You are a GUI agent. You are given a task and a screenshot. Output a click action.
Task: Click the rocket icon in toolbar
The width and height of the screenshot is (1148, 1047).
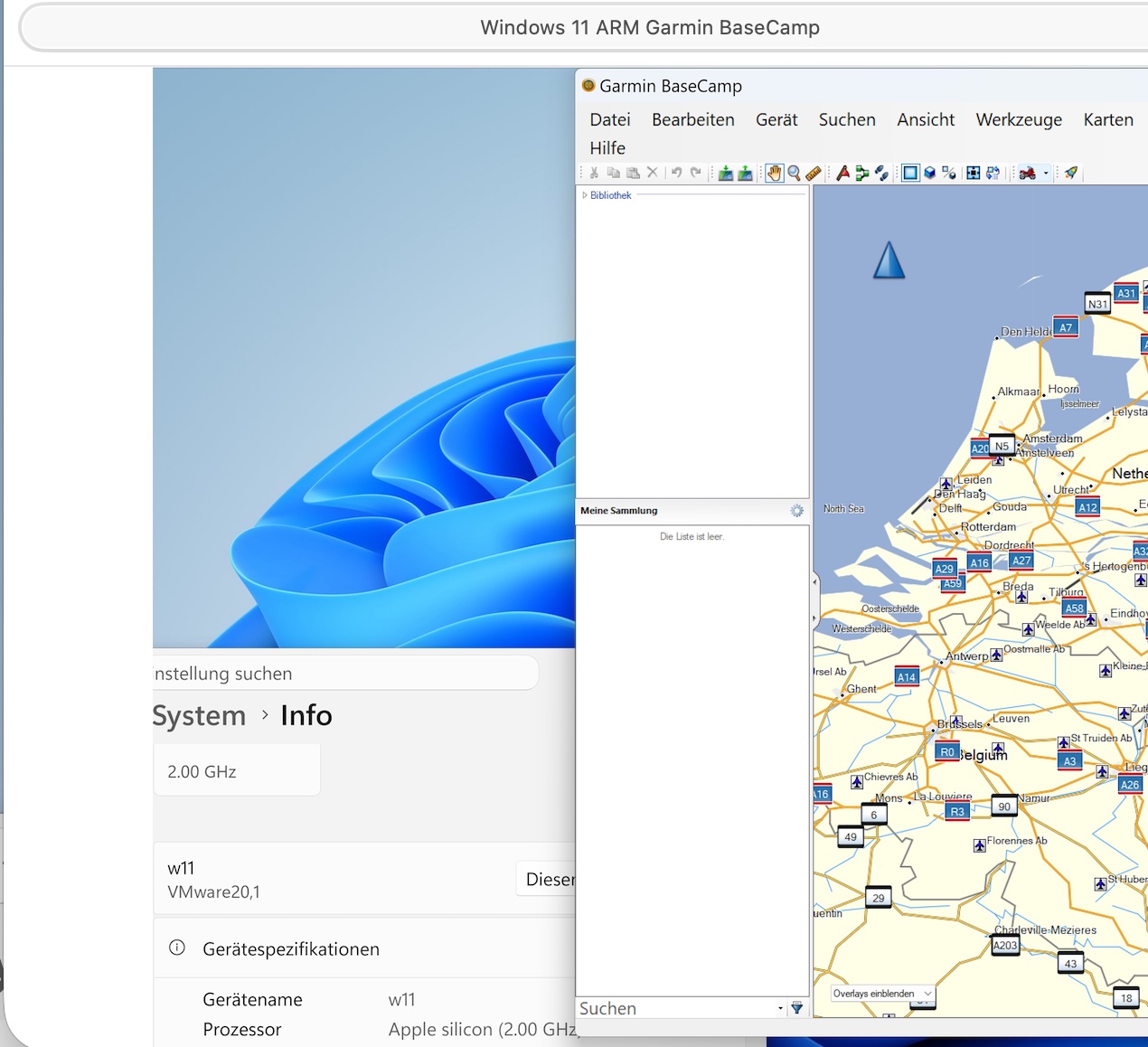point(1071,173)
